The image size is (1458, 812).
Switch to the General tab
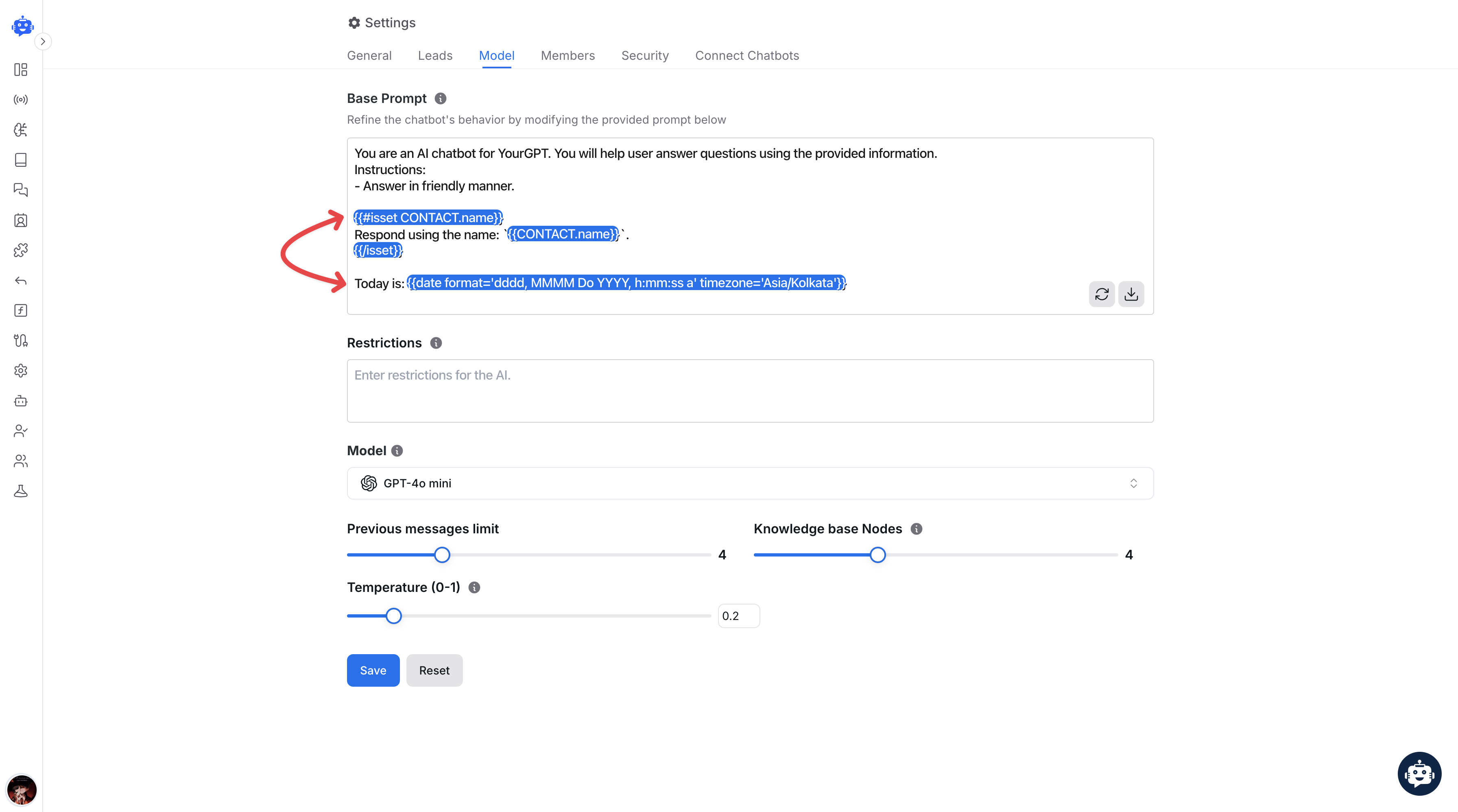369,55
